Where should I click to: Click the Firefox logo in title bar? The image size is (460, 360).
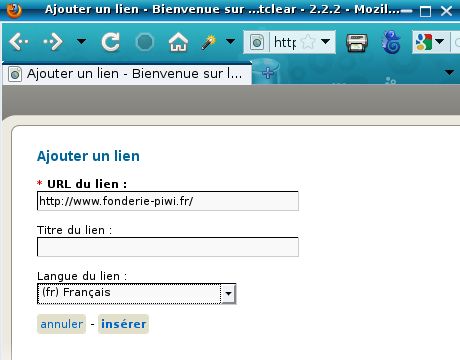tap(14, 10)
